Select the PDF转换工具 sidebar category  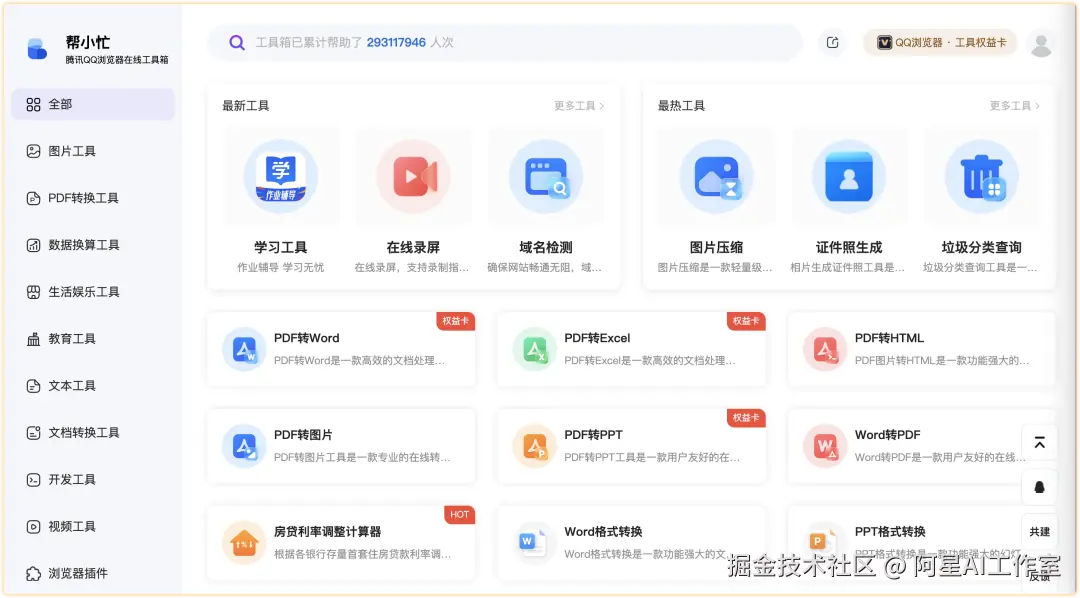(92, 198)
